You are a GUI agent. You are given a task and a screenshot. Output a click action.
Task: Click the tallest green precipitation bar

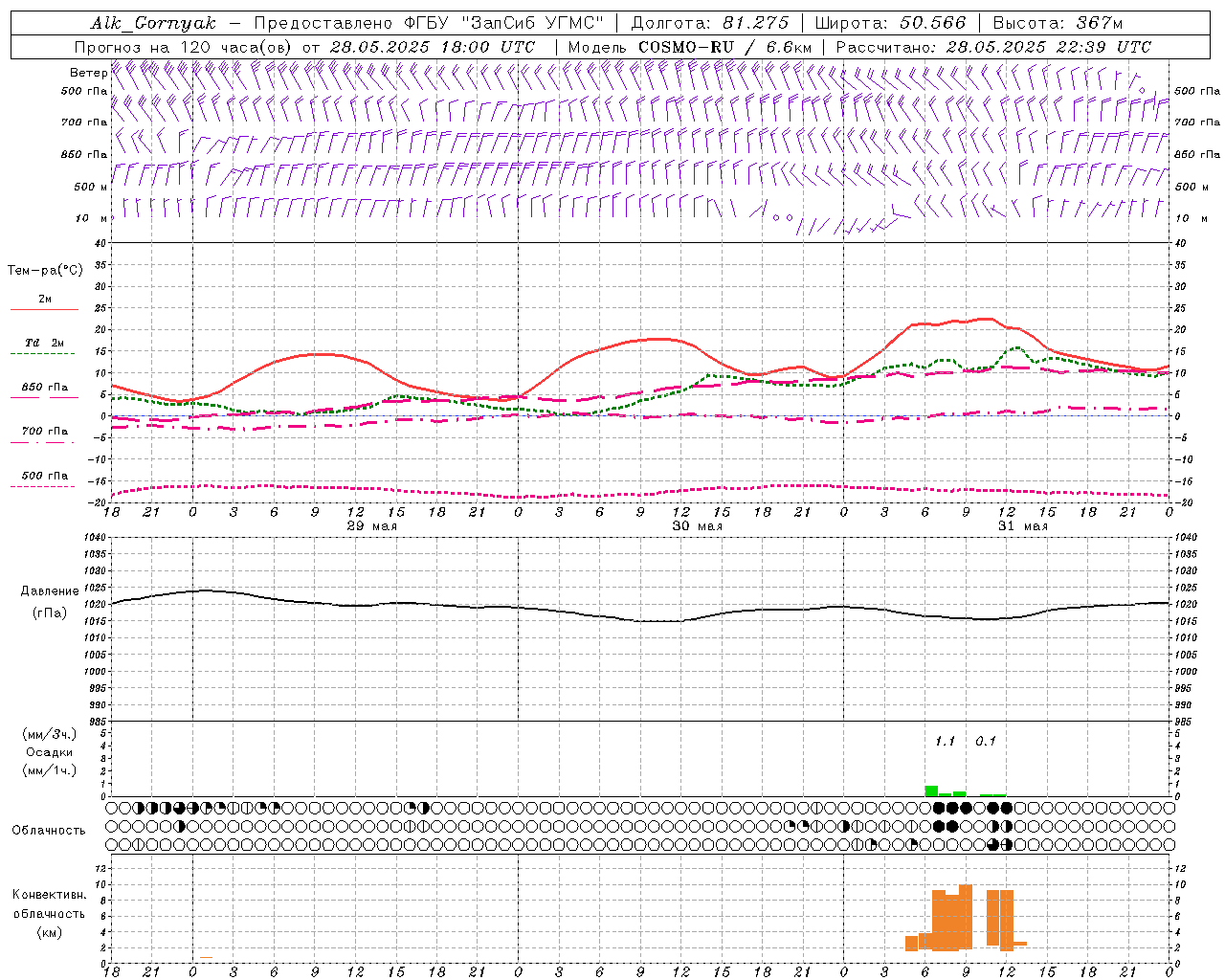coord(931,791)
